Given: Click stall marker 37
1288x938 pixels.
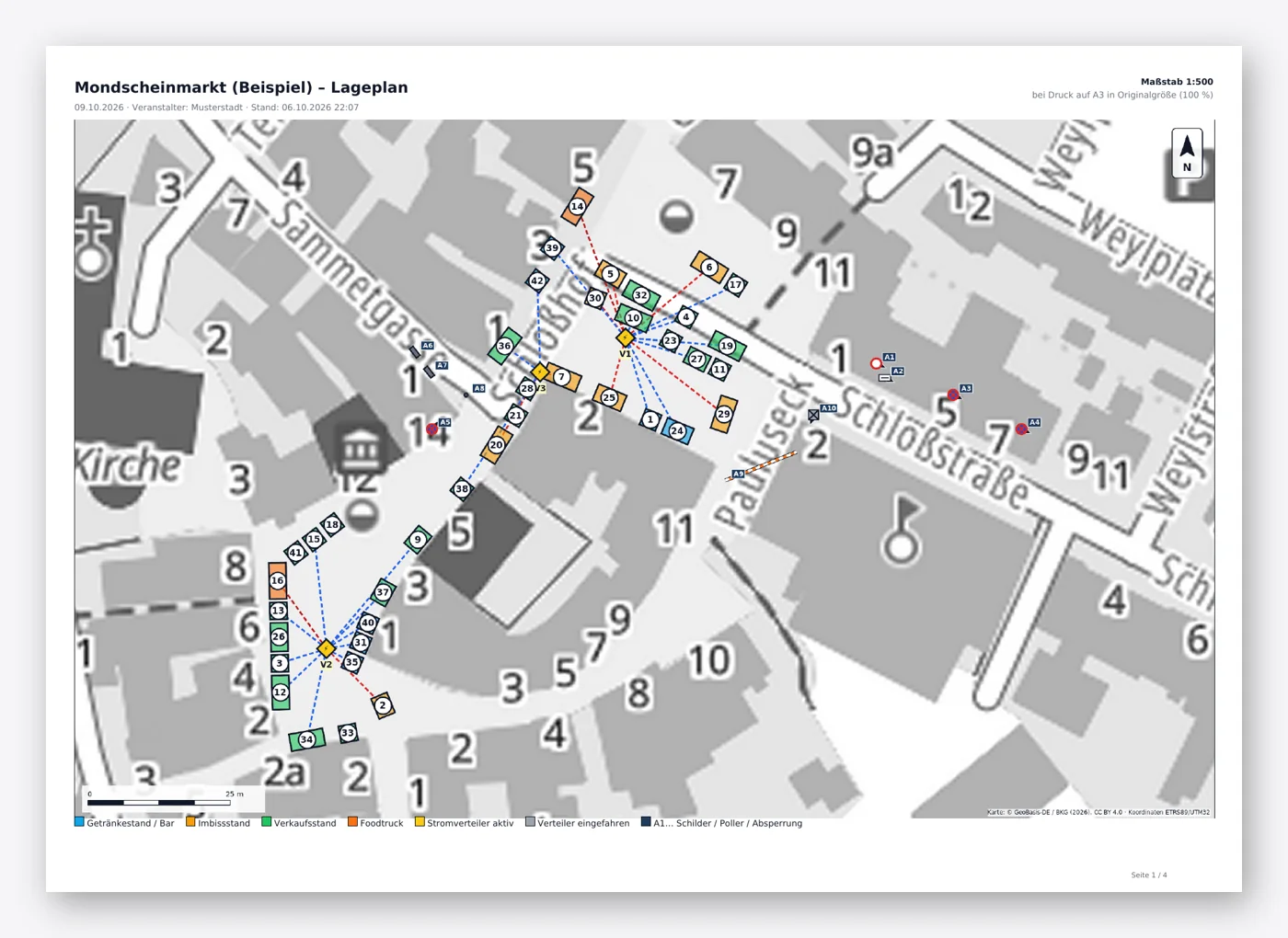Looking at the screenshot, I should pos(383,592).
